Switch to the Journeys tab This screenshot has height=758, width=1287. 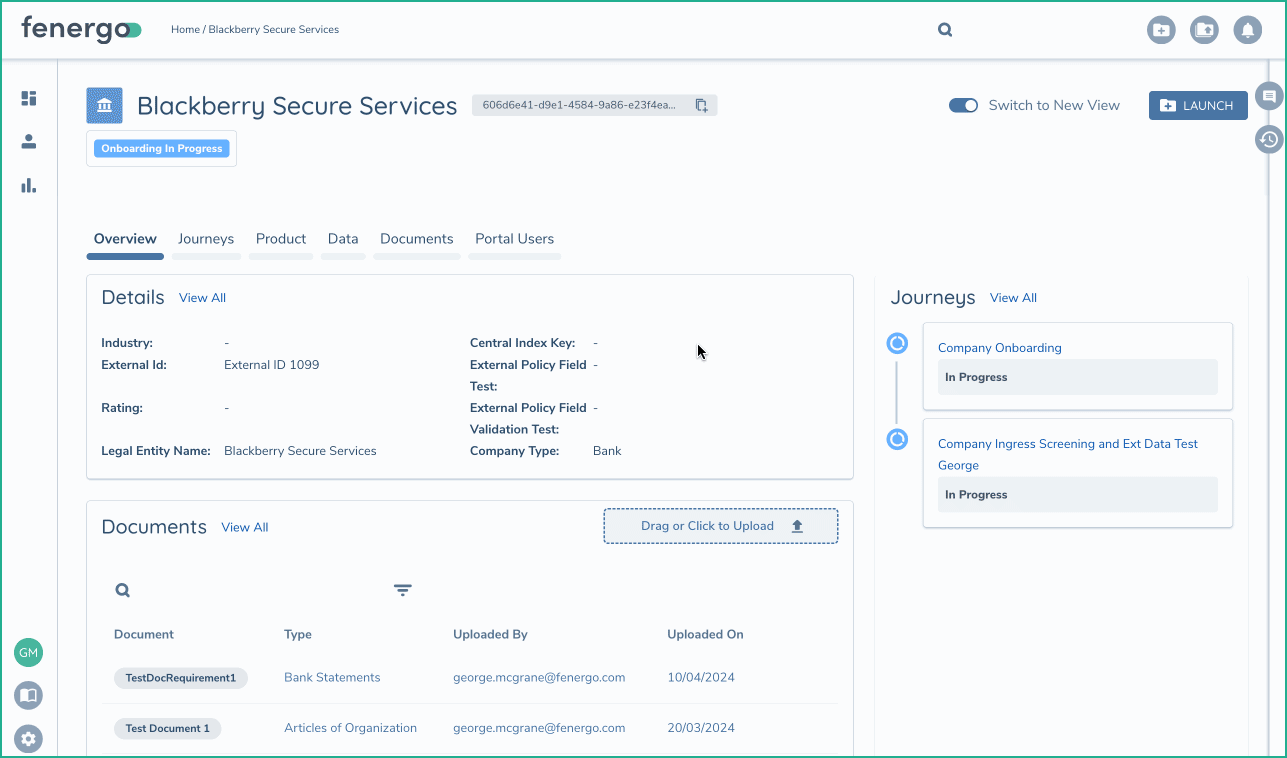pyautogui.click(x=206, y=239)
